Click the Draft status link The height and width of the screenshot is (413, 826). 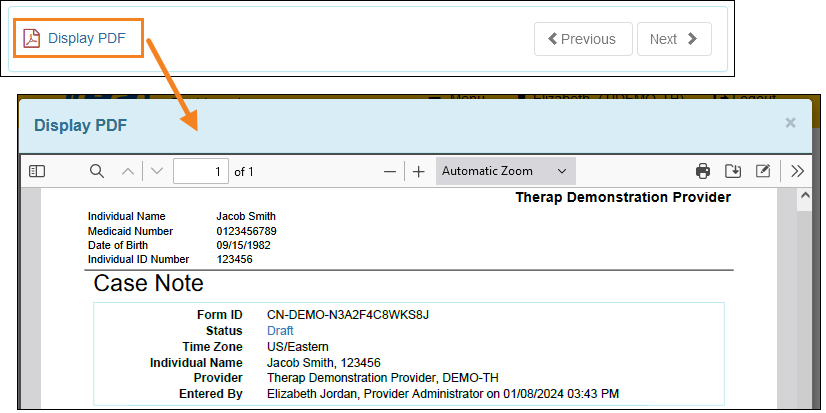coord(281,330)
